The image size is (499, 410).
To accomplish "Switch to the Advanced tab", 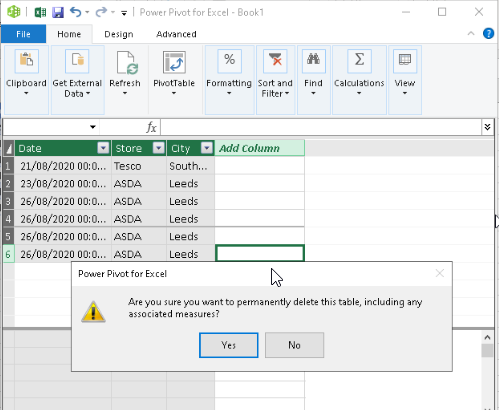I will point(176,34).
